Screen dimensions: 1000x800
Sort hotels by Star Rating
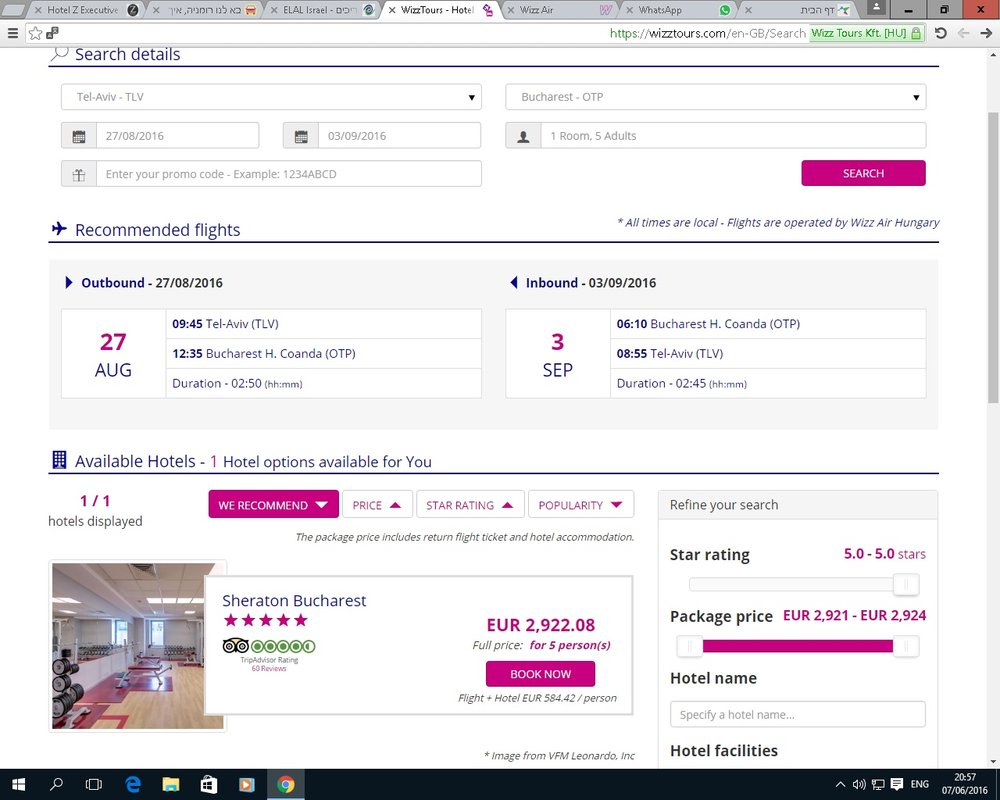click(470, 505)
